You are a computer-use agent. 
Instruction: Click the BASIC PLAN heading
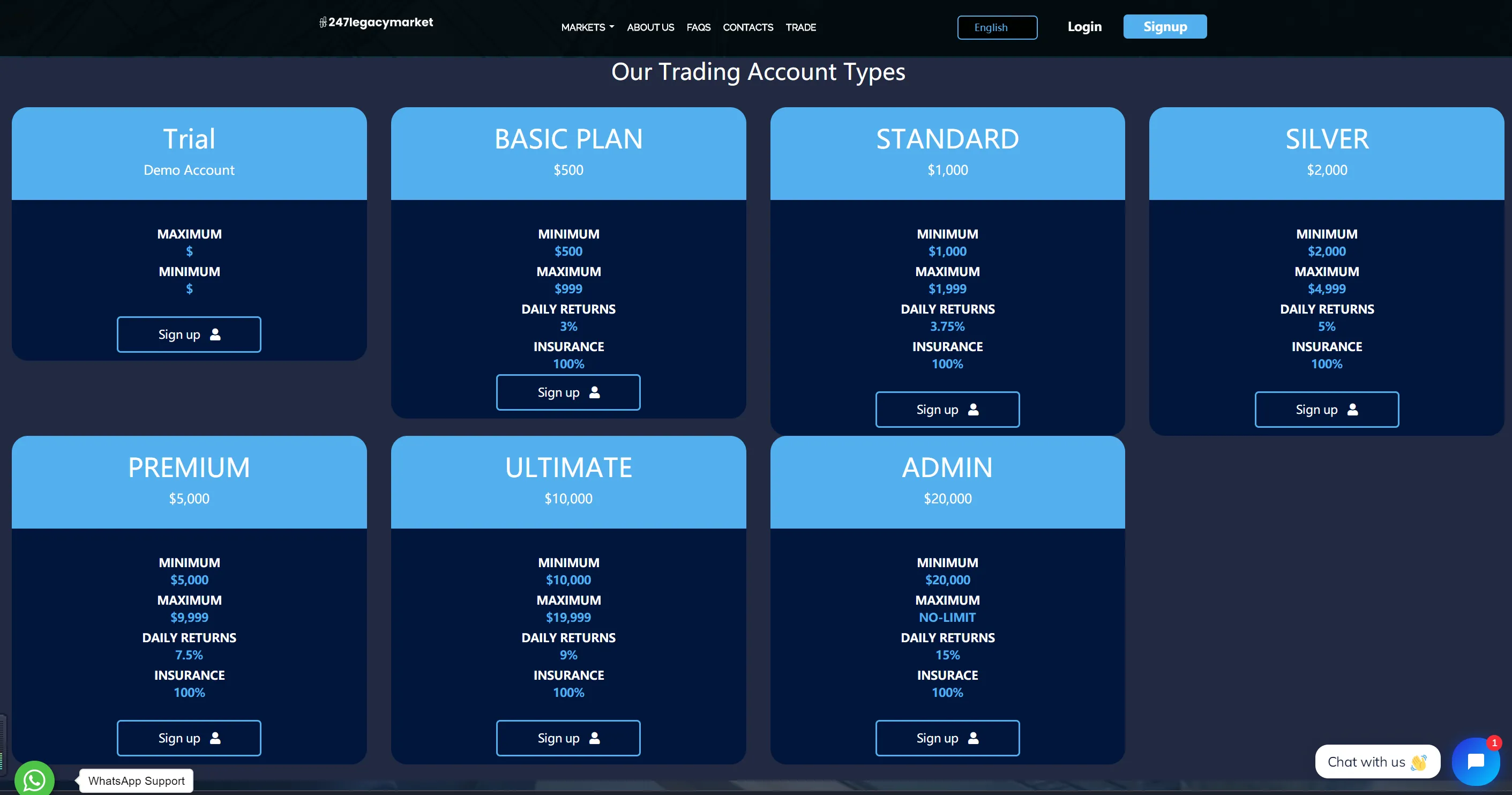click(x=568, y=139)
